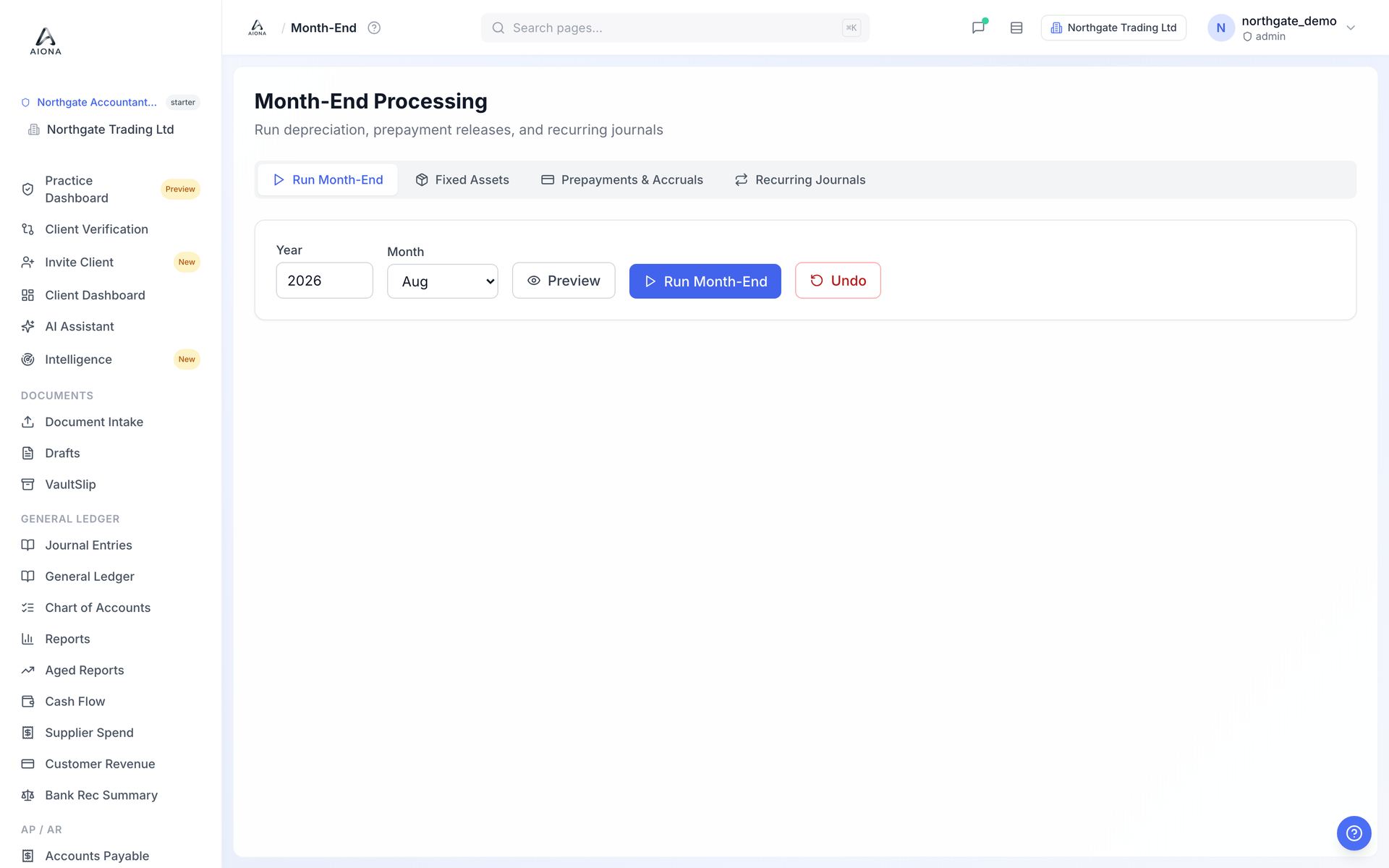Click the Month-End breadcrumb title
This screenshot has width=1389, height=868.
[323, 27]
